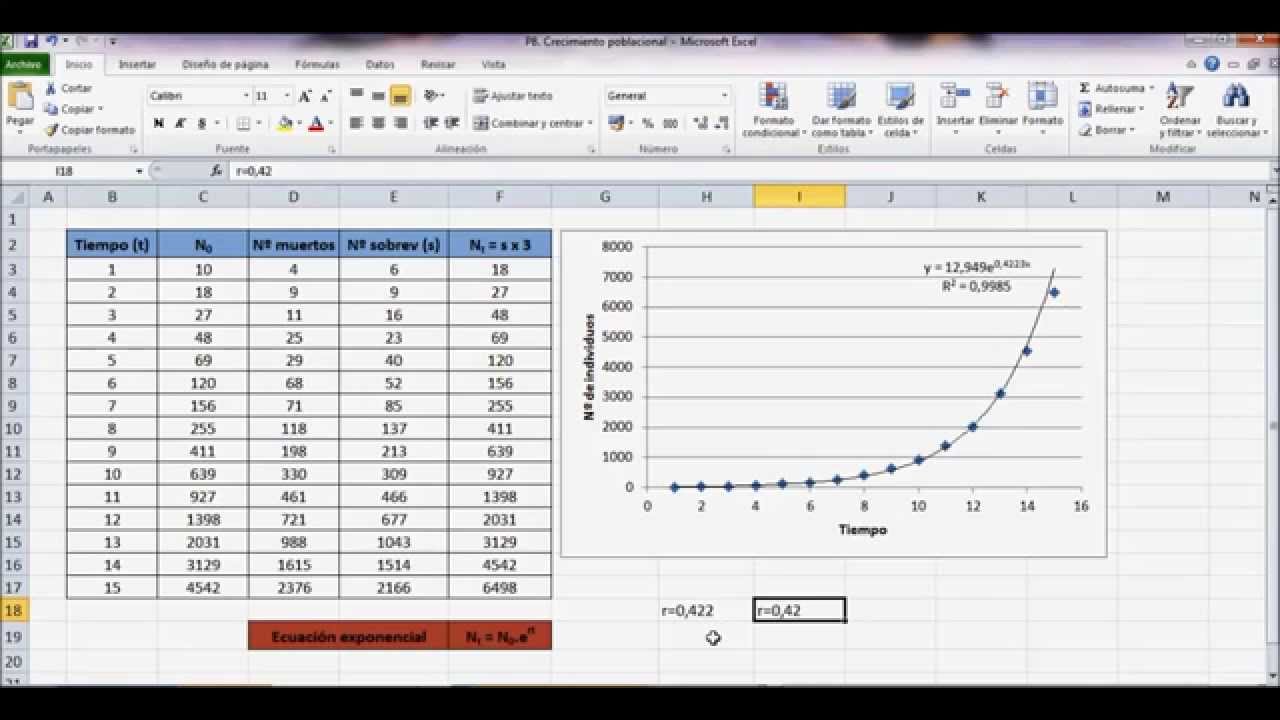Screen dimensions: 1280x720
Task: Switch to the Fórmulas tab
Action: (317, 64)
